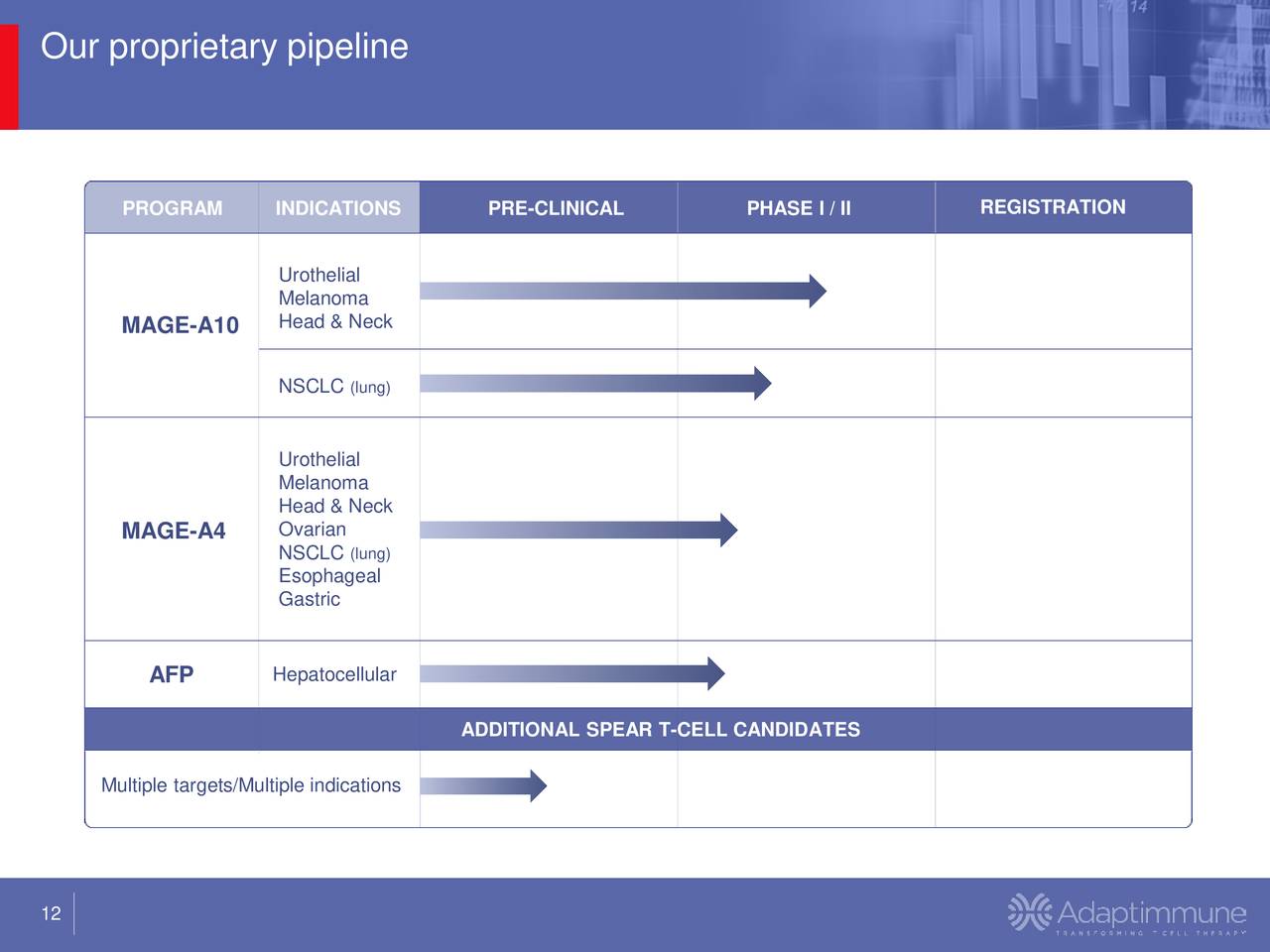Click "NSCLC (lung)" in the MAGE-A10 row

coord(334,386)
